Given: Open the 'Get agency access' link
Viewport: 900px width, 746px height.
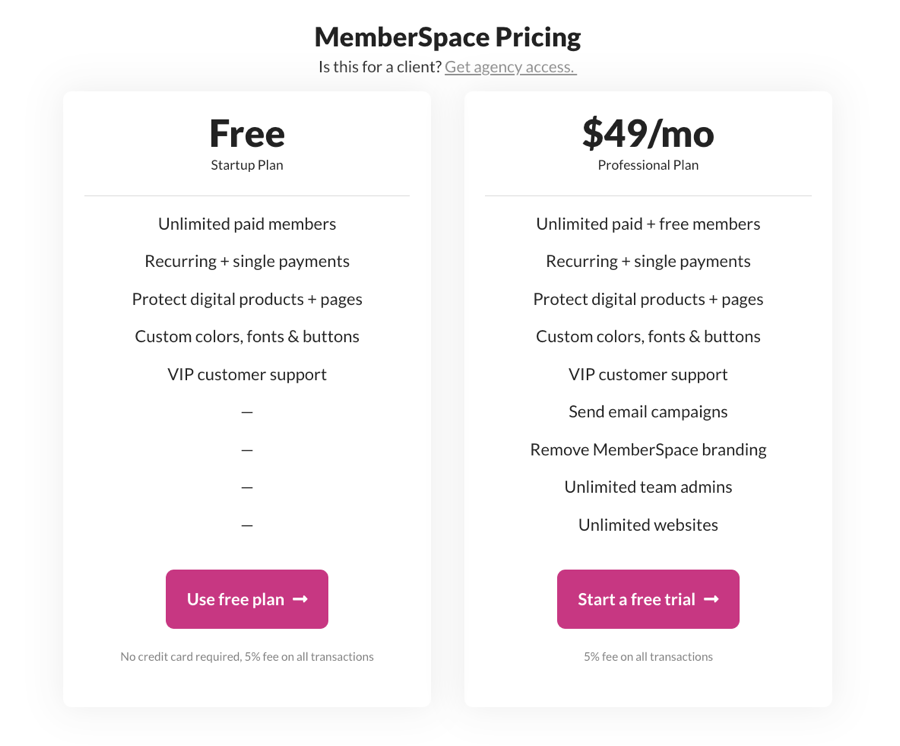Looking at the screenshot, I should pos(510,67).
